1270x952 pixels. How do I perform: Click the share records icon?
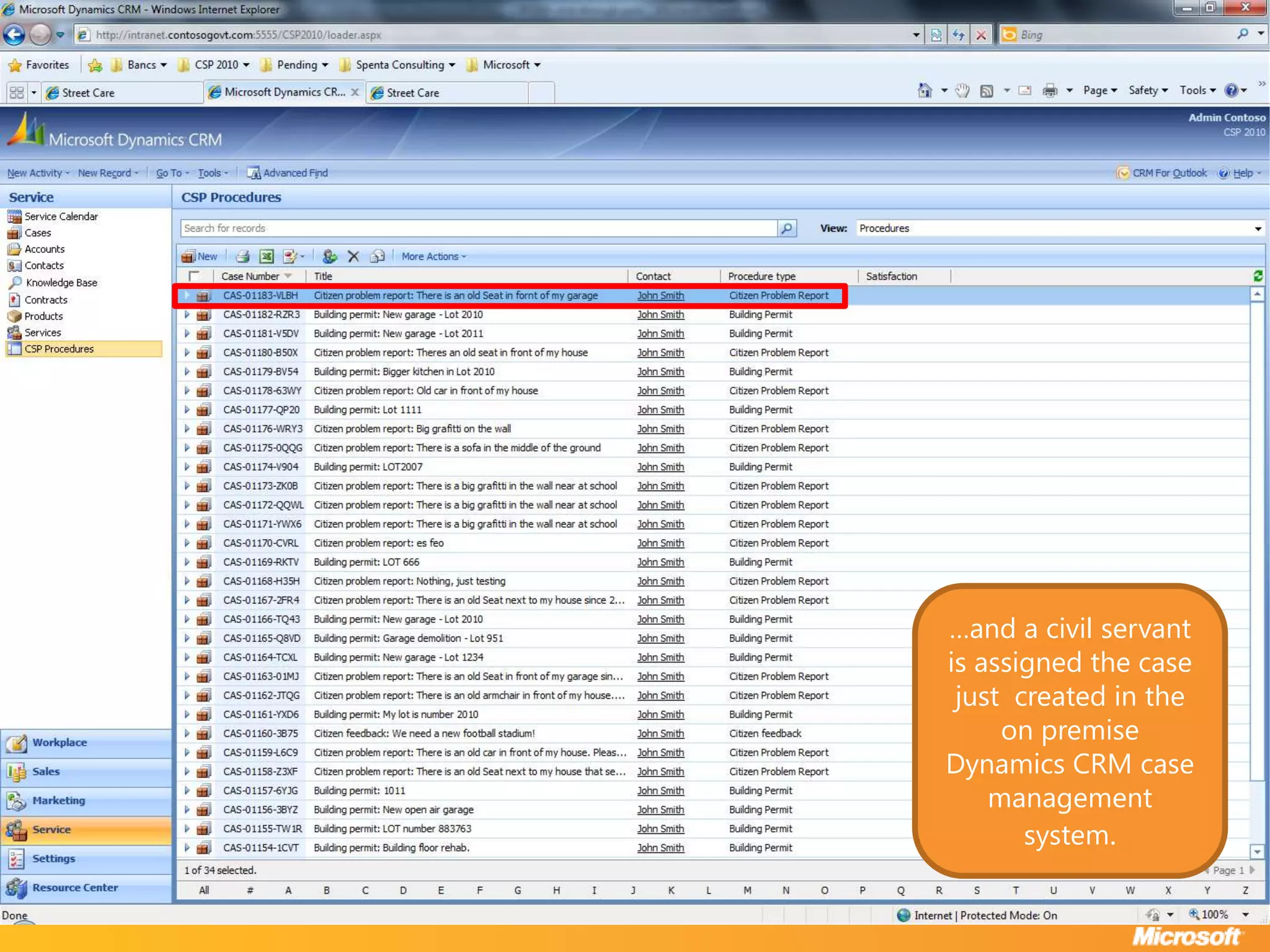click(x=377, y=256)
